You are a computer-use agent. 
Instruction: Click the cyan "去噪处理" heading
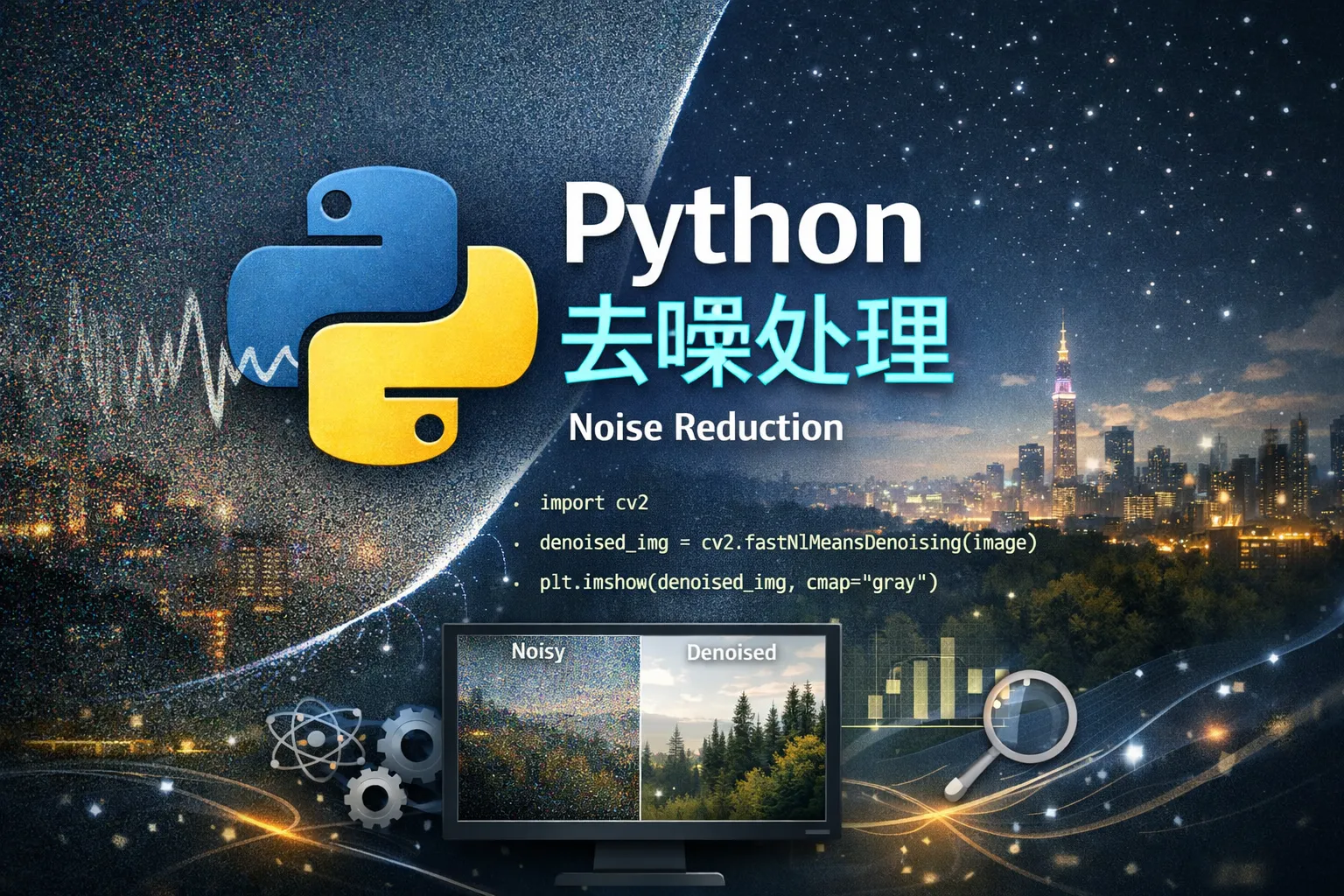[754, 342]
